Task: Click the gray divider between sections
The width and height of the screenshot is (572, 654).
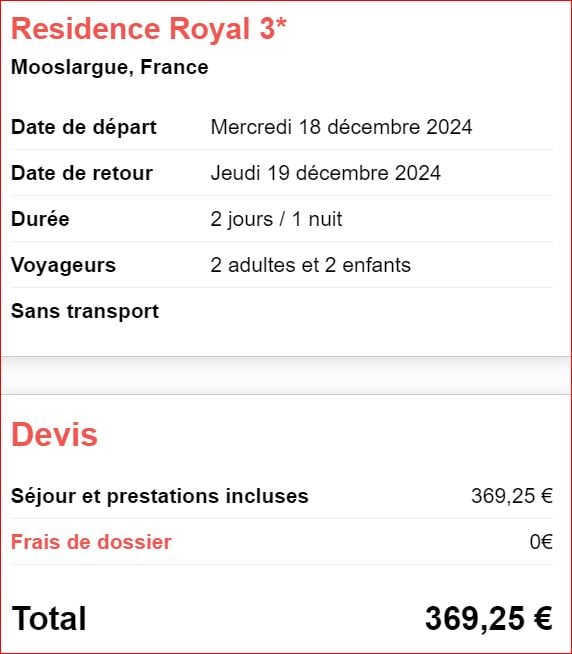Action: click(286, 375)
